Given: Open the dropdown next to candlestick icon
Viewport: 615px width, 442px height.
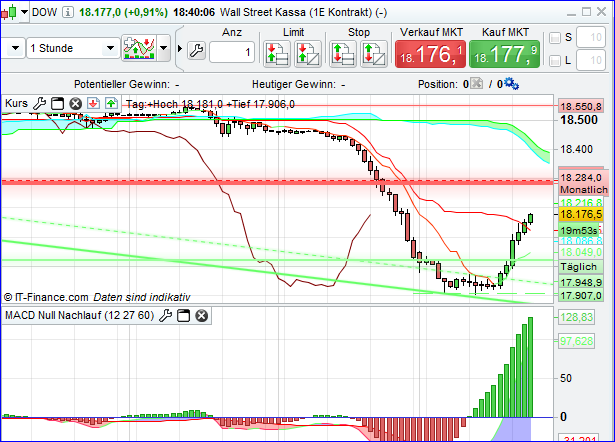Looking at the screenshot, I should coord(24,12).
